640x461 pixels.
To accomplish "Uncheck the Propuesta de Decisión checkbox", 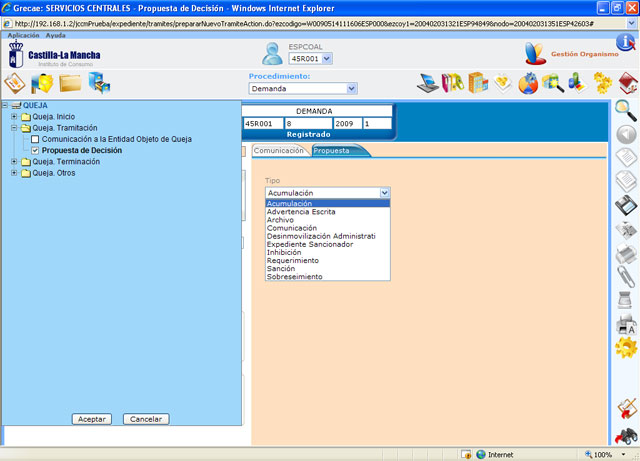I will [x=35, y=150].
